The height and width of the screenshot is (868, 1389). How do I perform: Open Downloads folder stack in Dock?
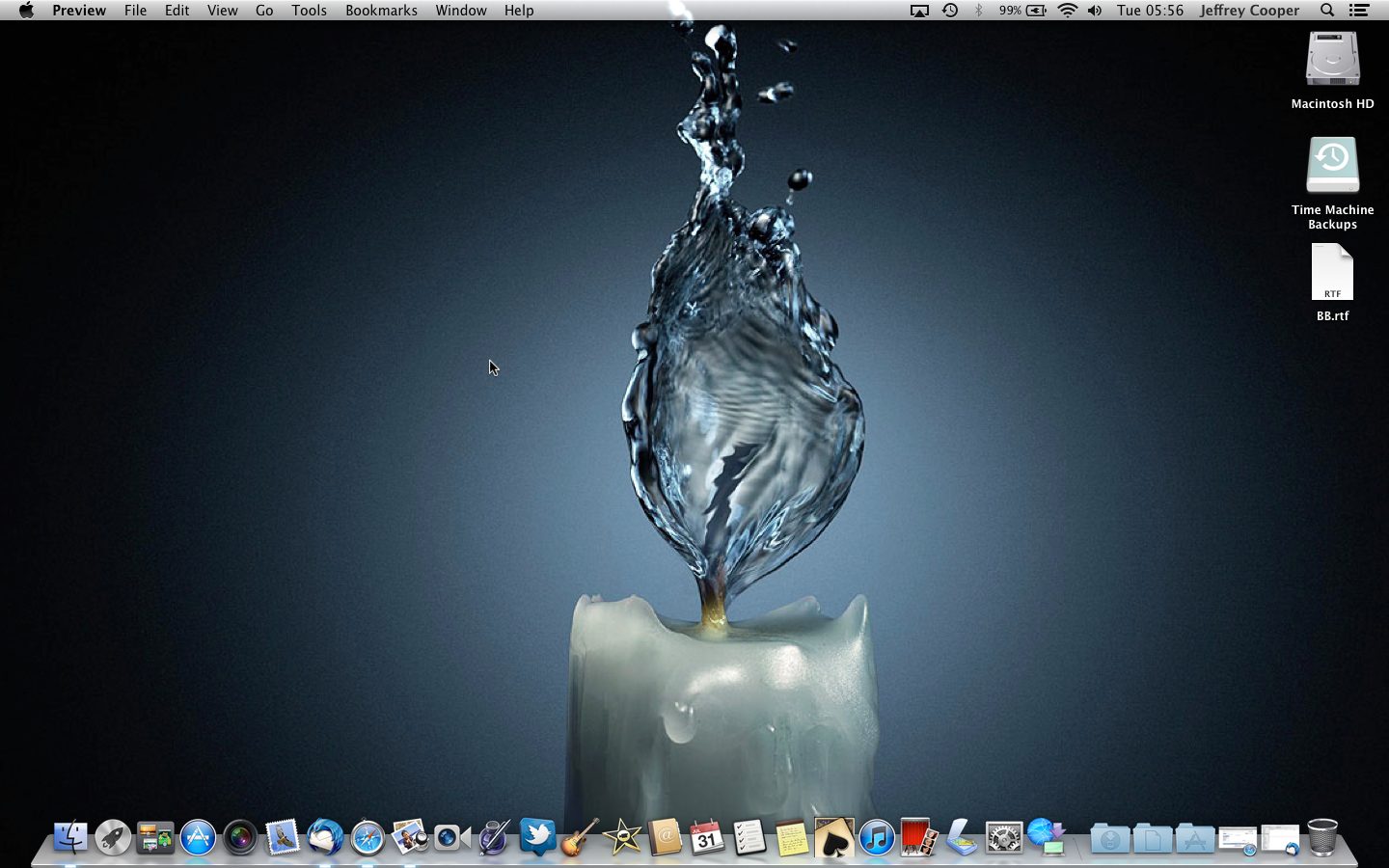pos(1110,838)
